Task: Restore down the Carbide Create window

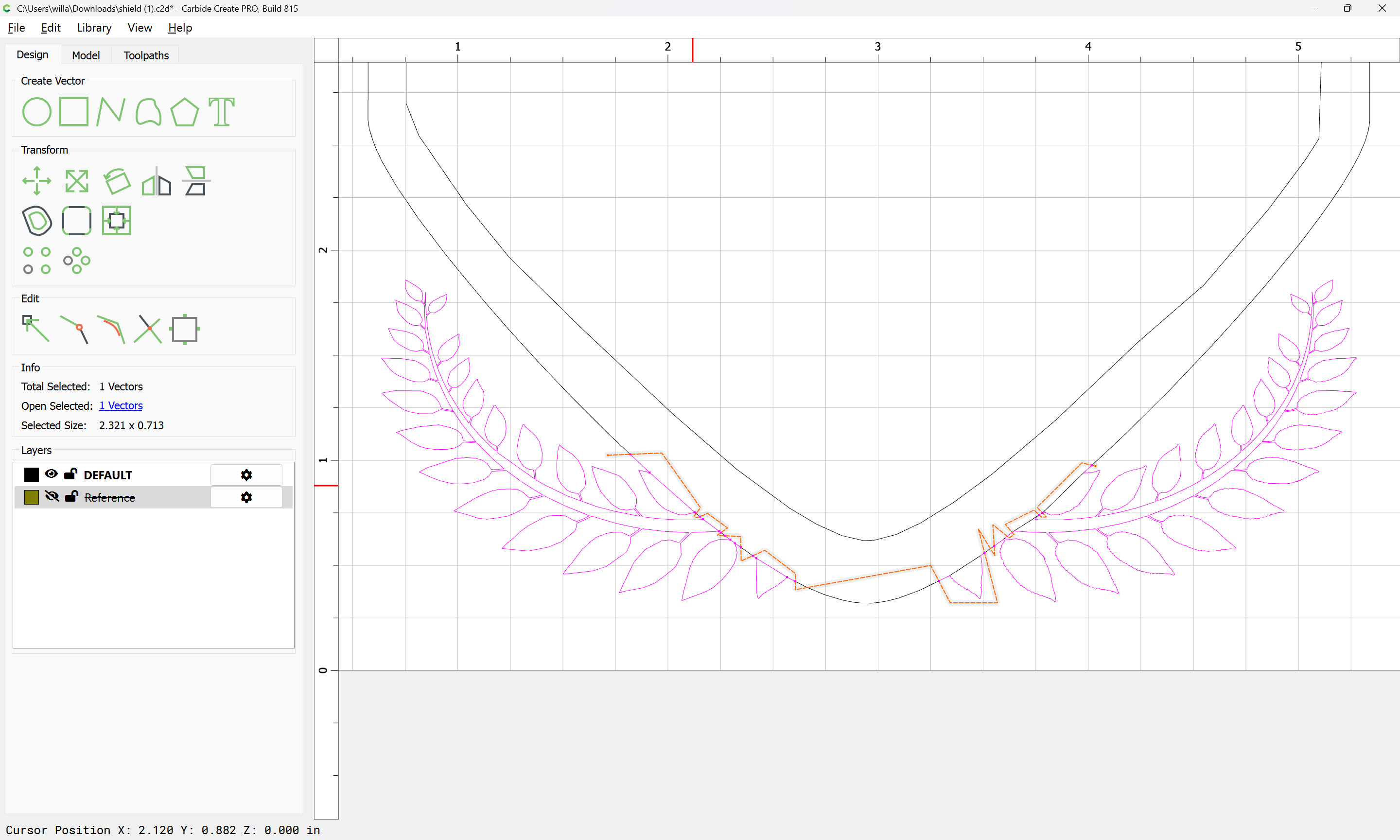Action: (x=1347, y=8)
